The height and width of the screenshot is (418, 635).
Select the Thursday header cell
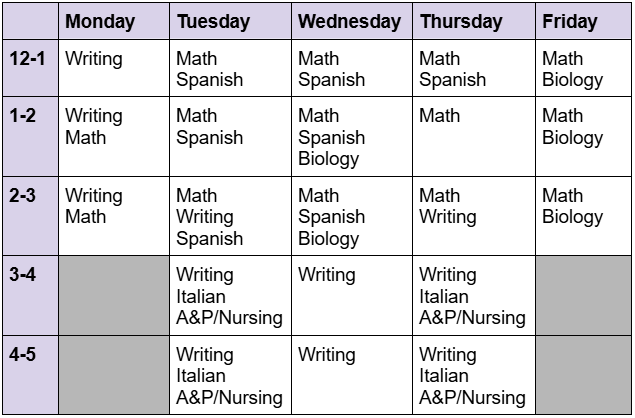tap(474, 21)
